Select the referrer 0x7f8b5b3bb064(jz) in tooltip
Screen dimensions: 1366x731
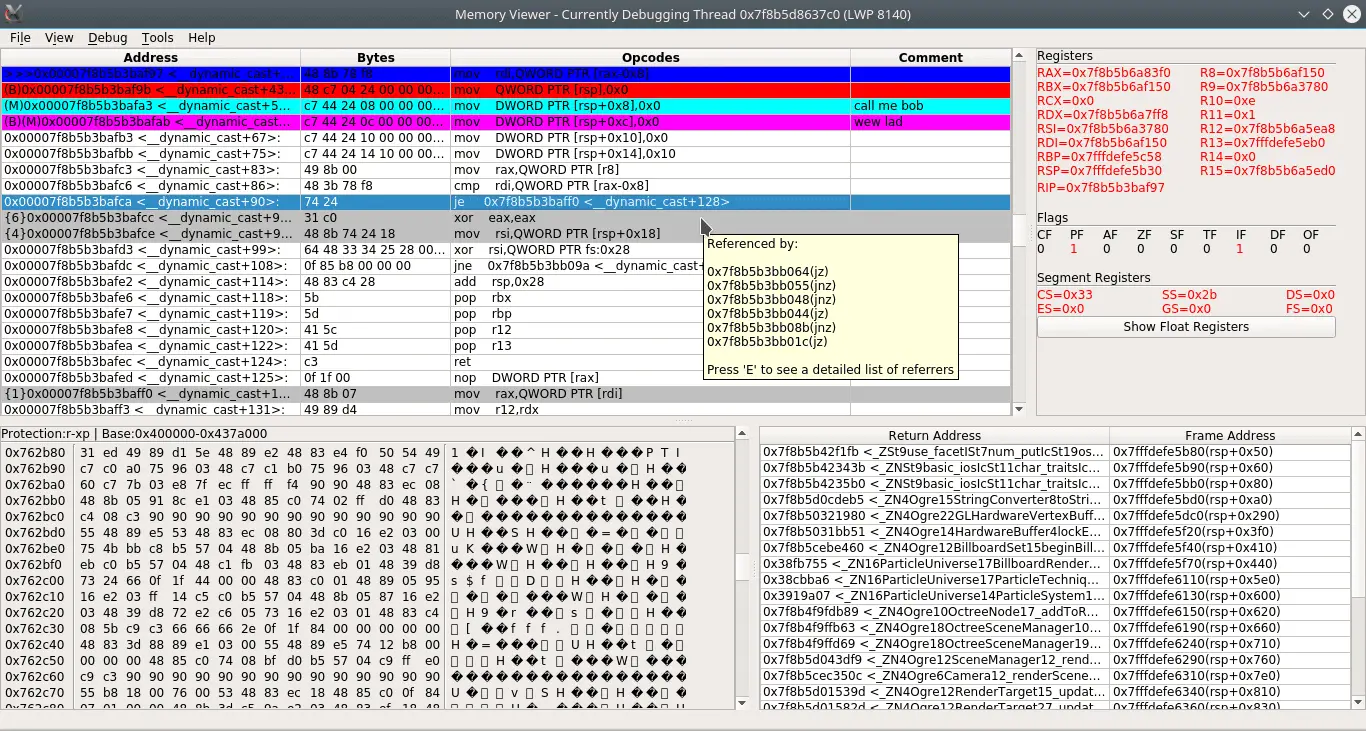(x=768, y=272)
